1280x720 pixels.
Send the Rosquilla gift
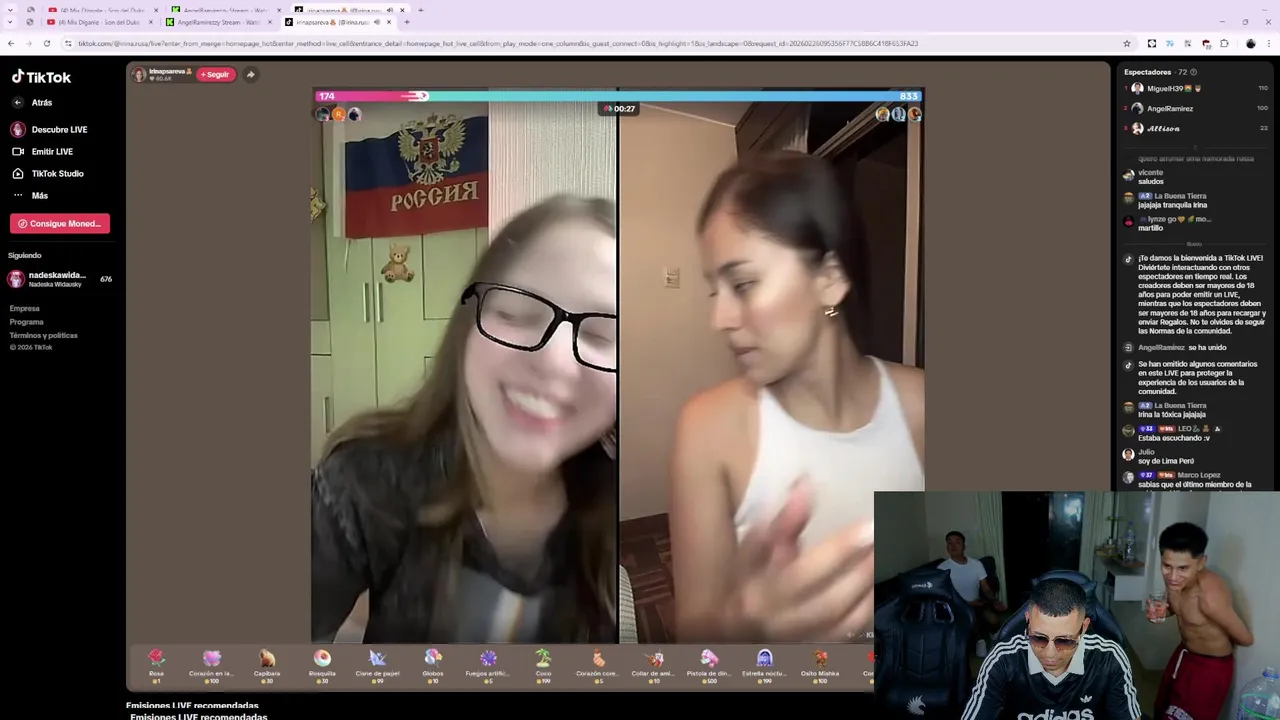coord(322,664)
